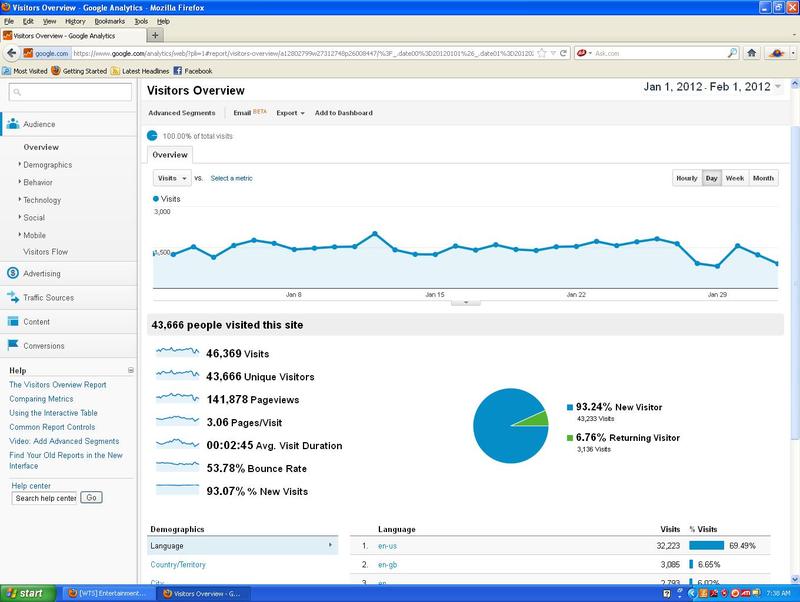Click the highest data point on the Visits graph
This screenshot has height=602, width=800.
point(375,234)
